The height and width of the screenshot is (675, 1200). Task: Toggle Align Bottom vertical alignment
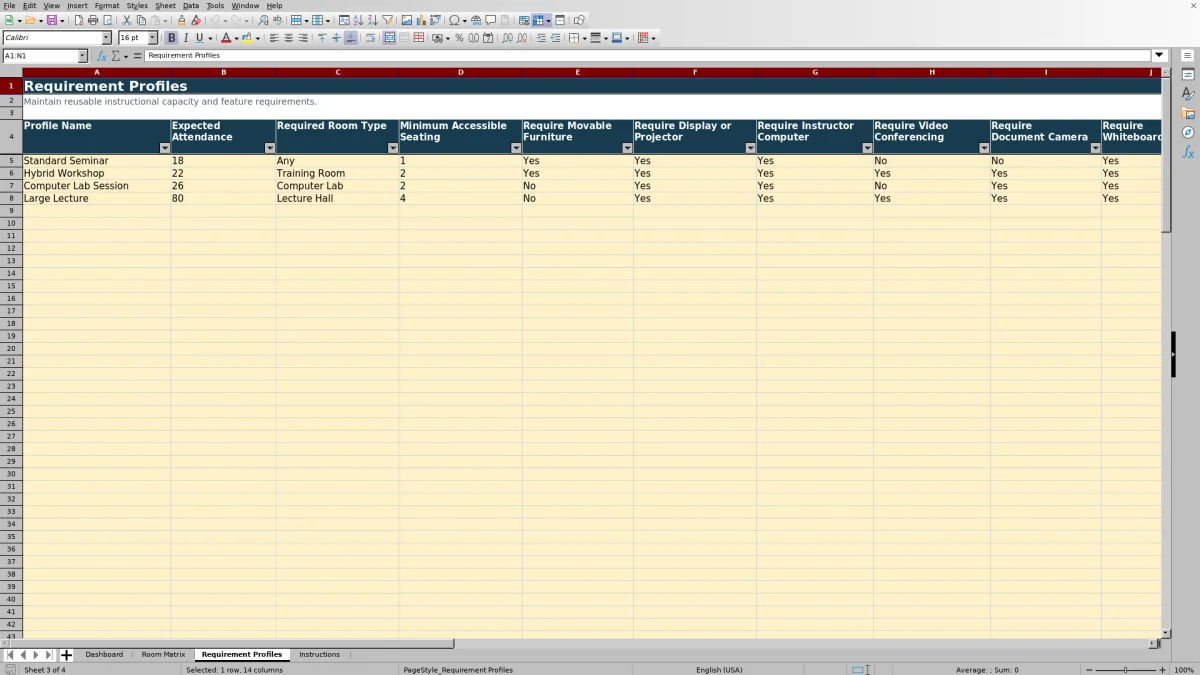point(350,38)
